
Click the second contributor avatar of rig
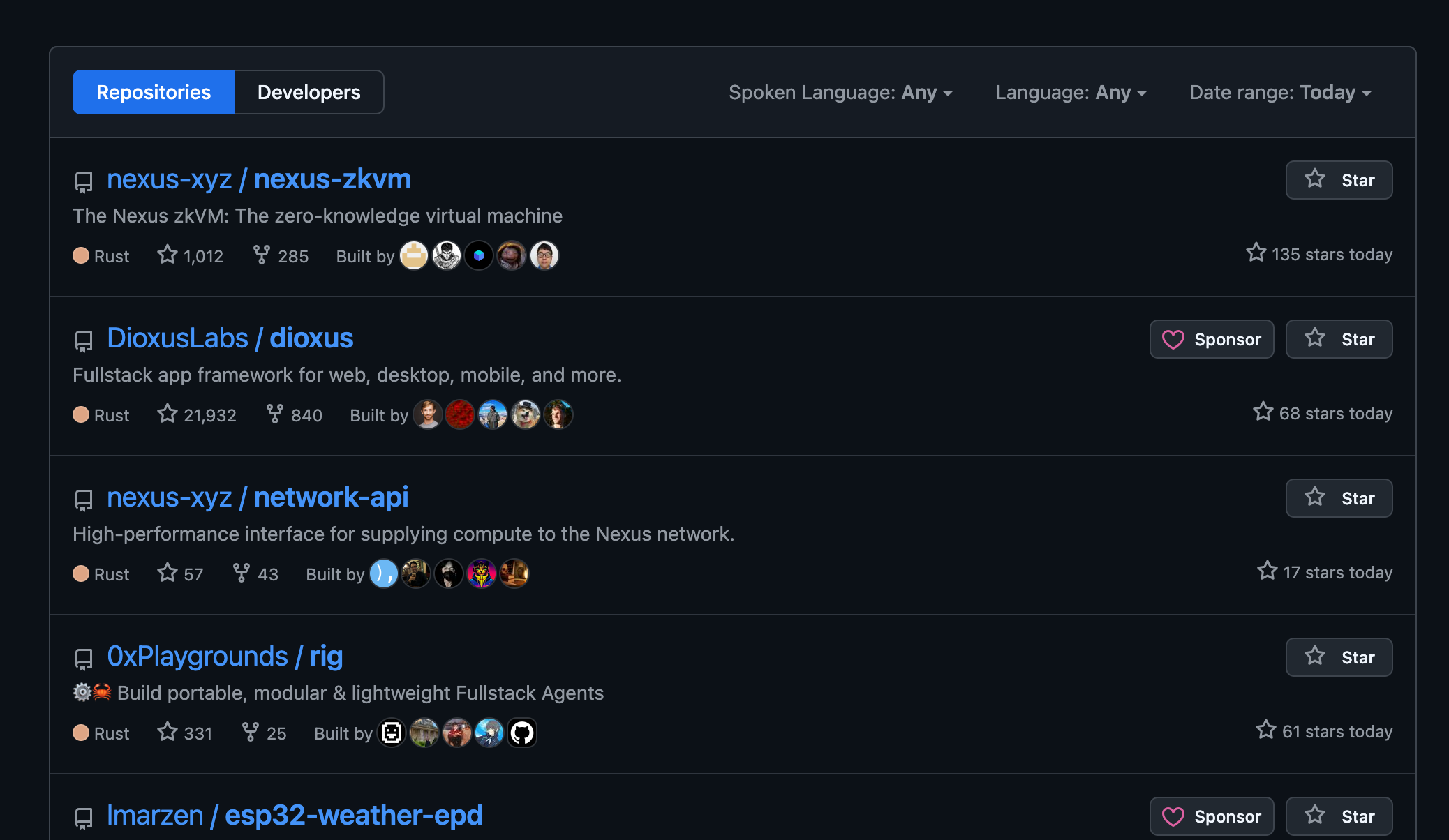click(x=424, y=733)
